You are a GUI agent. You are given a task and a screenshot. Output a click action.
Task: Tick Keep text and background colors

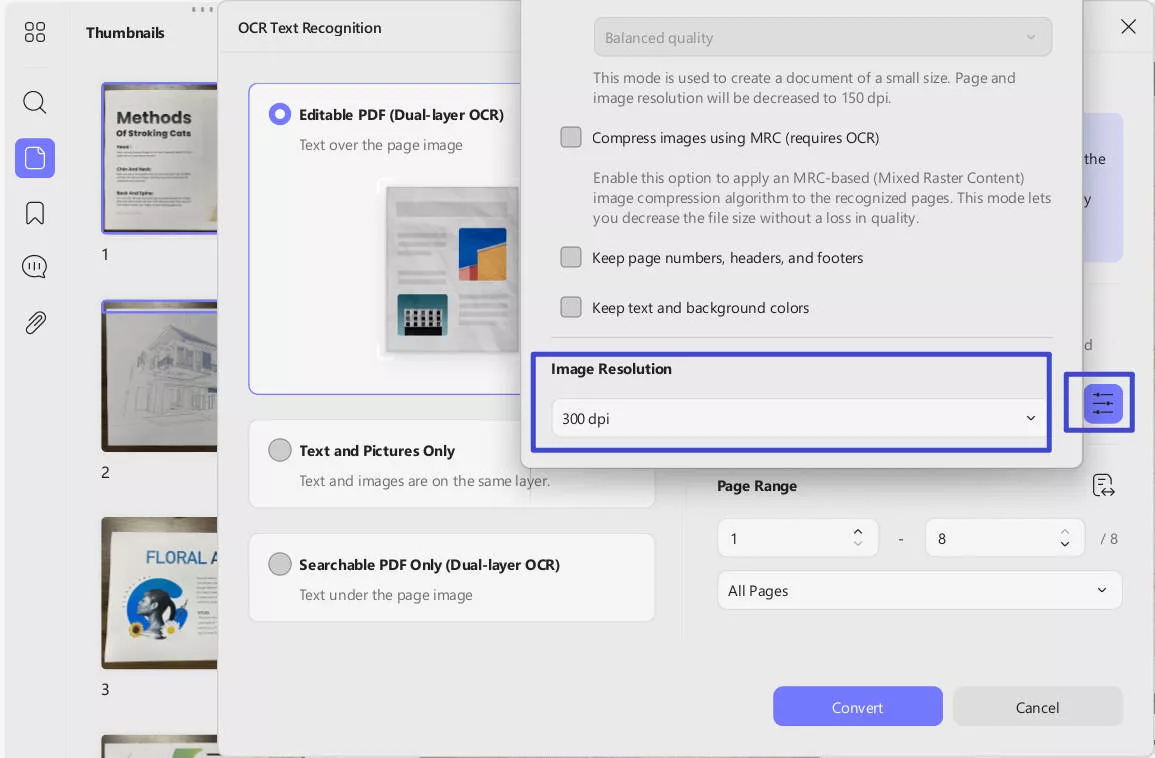[571, 307]
